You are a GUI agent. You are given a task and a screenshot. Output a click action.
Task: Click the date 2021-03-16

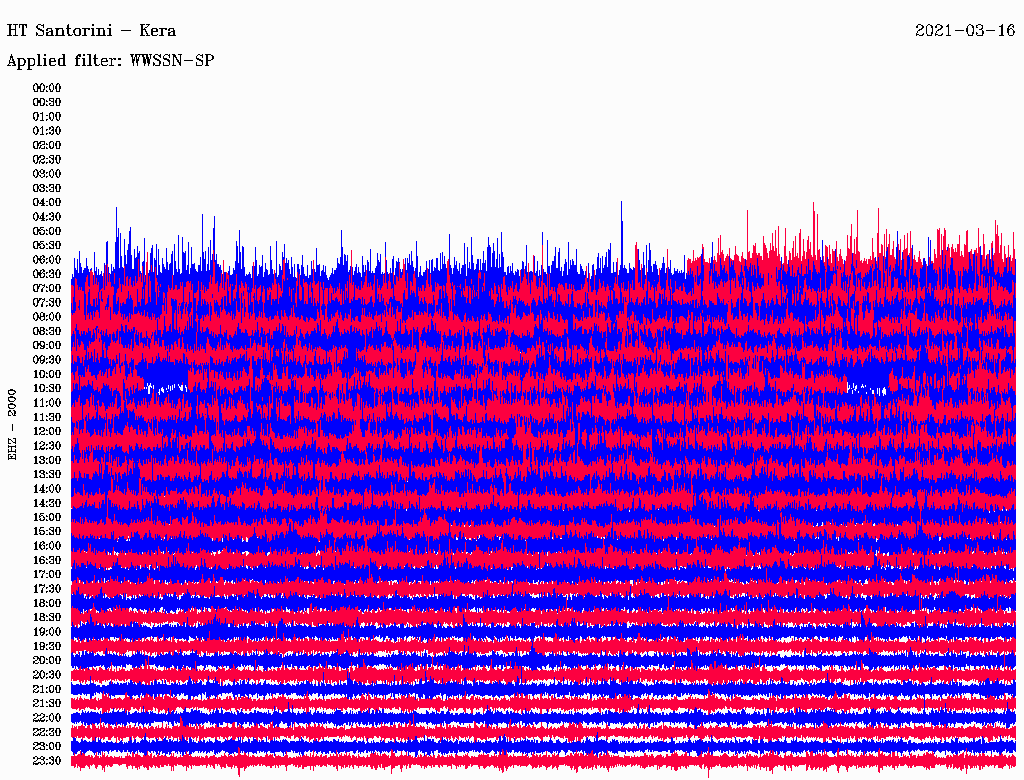(965, 31)
